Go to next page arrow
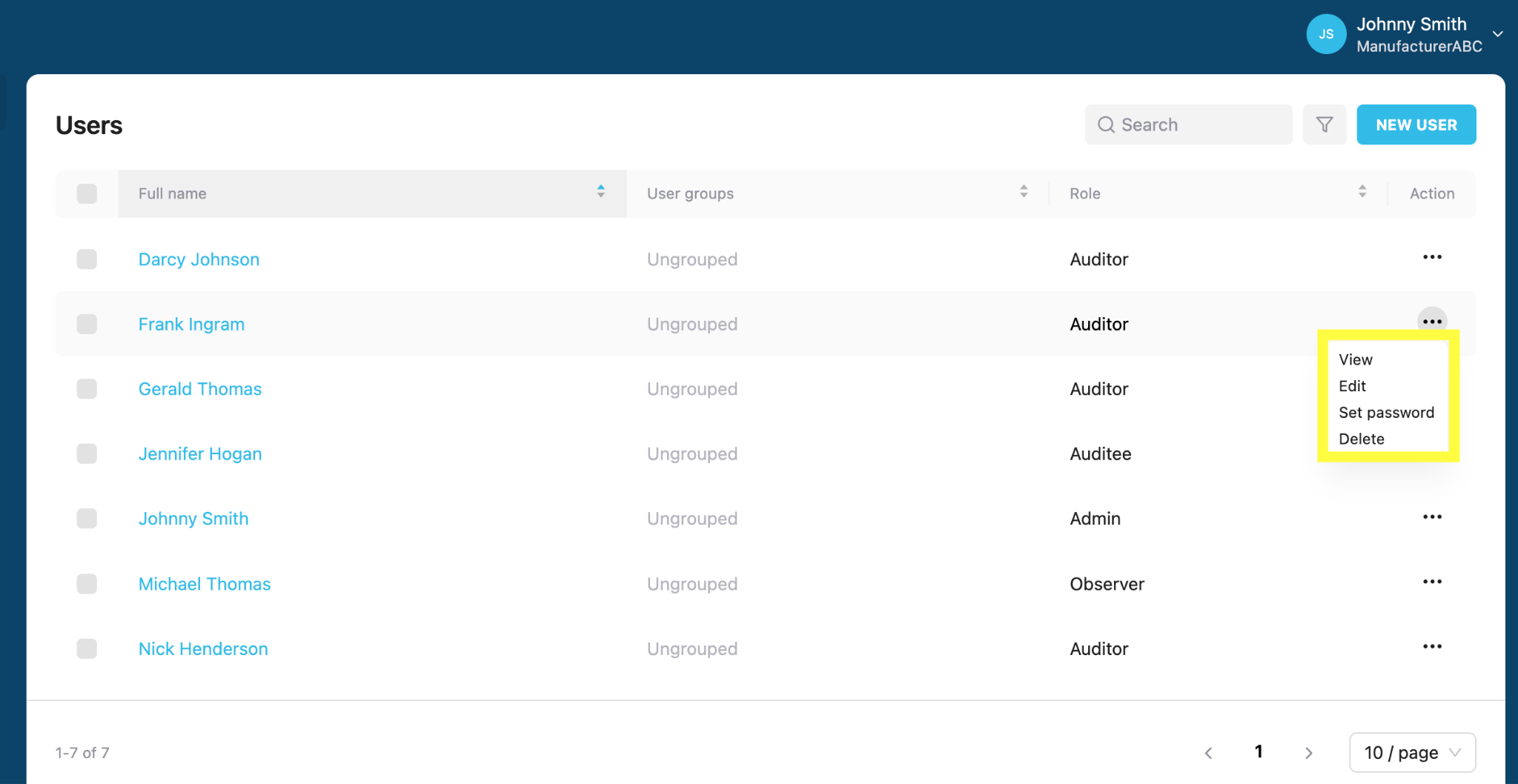This screenshot has height=784, width=1518. pos(1309,753)
